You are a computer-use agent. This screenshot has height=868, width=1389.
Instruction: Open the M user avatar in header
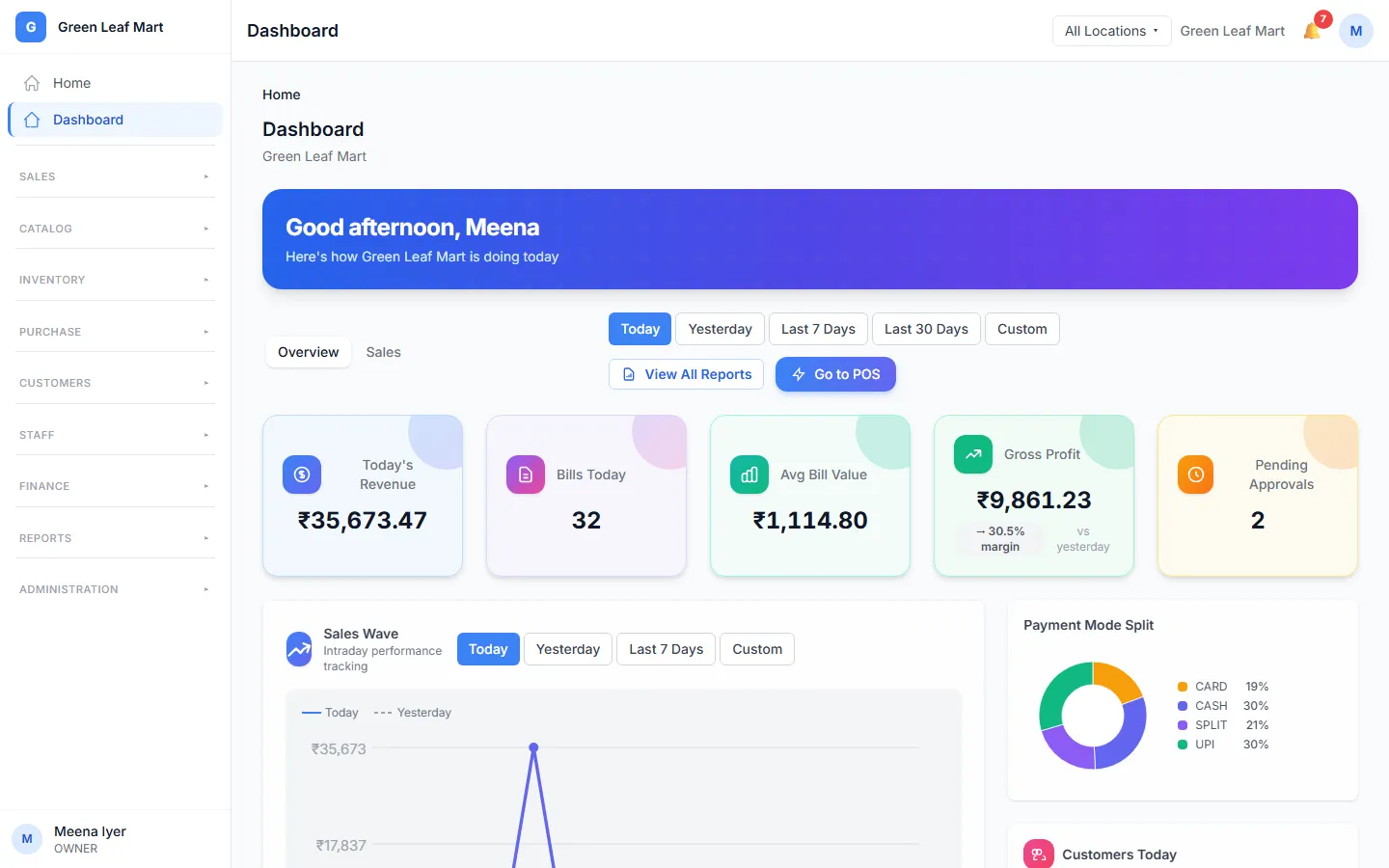pyautogui.click(x=1355, y=31)
